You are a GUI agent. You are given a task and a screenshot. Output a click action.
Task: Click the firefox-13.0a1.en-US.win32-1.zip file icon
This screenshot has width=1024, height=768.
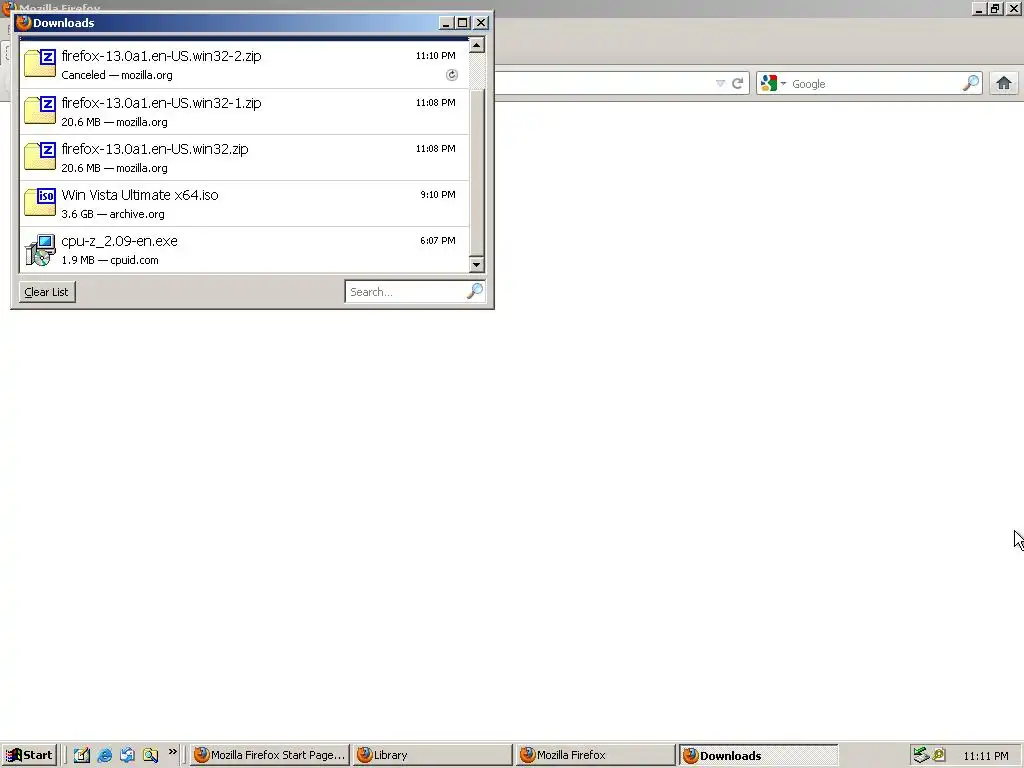[x=40, y=110]
